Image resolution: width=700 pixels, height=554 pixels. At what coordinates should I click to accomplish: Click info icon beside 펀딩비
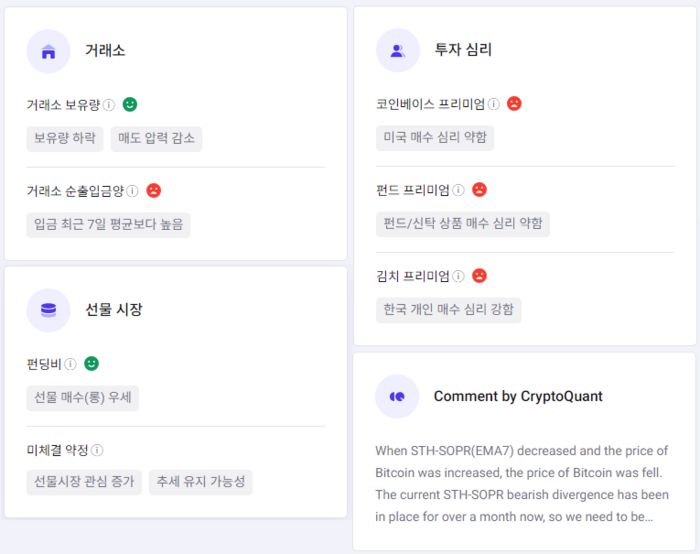71,364
